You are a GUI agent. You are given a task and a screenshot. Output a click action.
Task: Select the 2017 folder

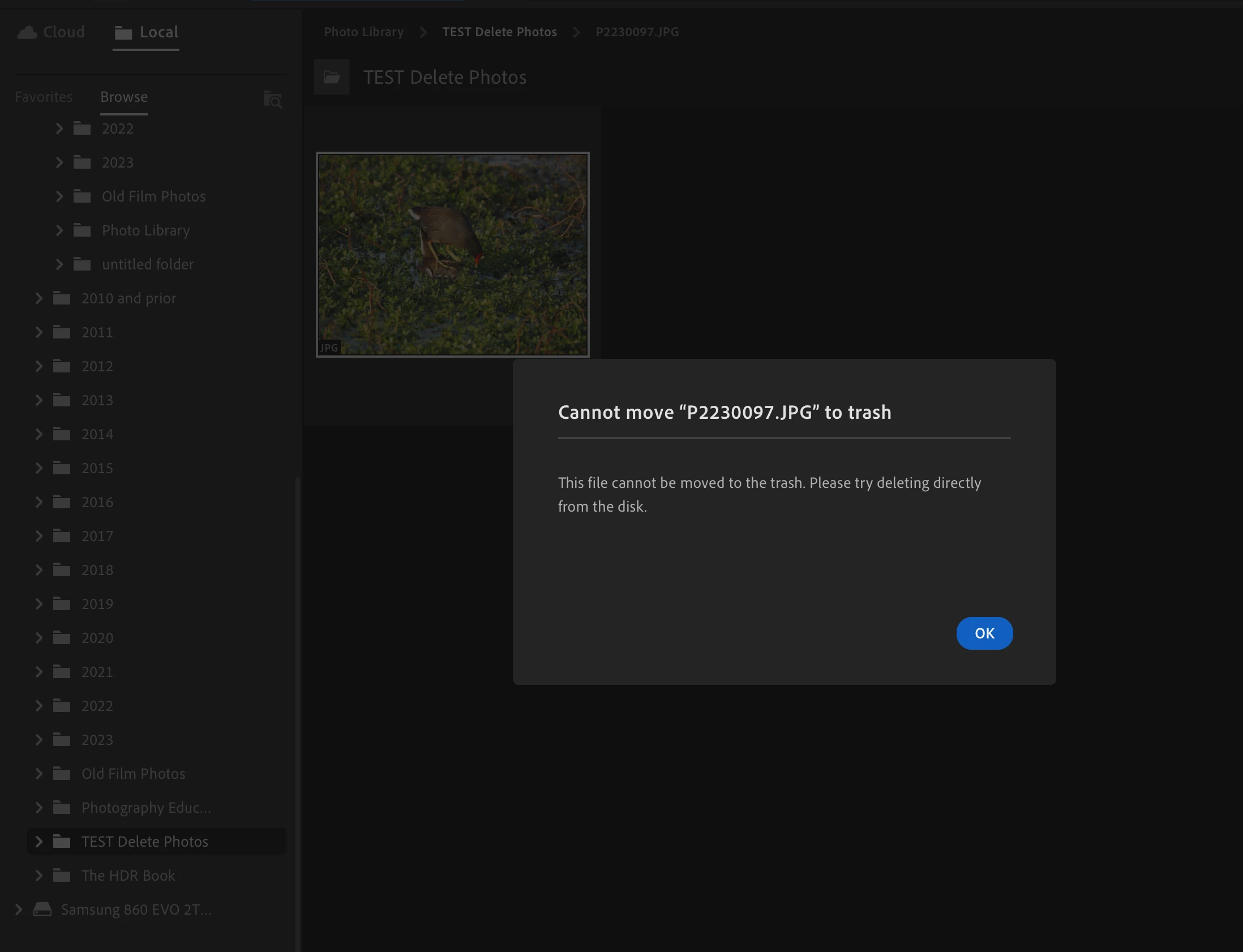tap(97, 536)
